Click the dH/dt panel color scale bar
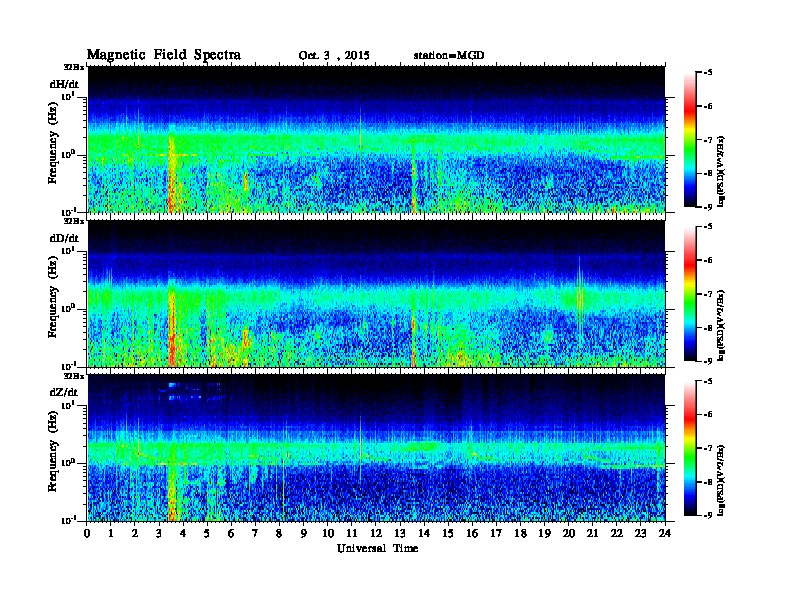Viewport: 792px width, 612px height. click(690, 139)
